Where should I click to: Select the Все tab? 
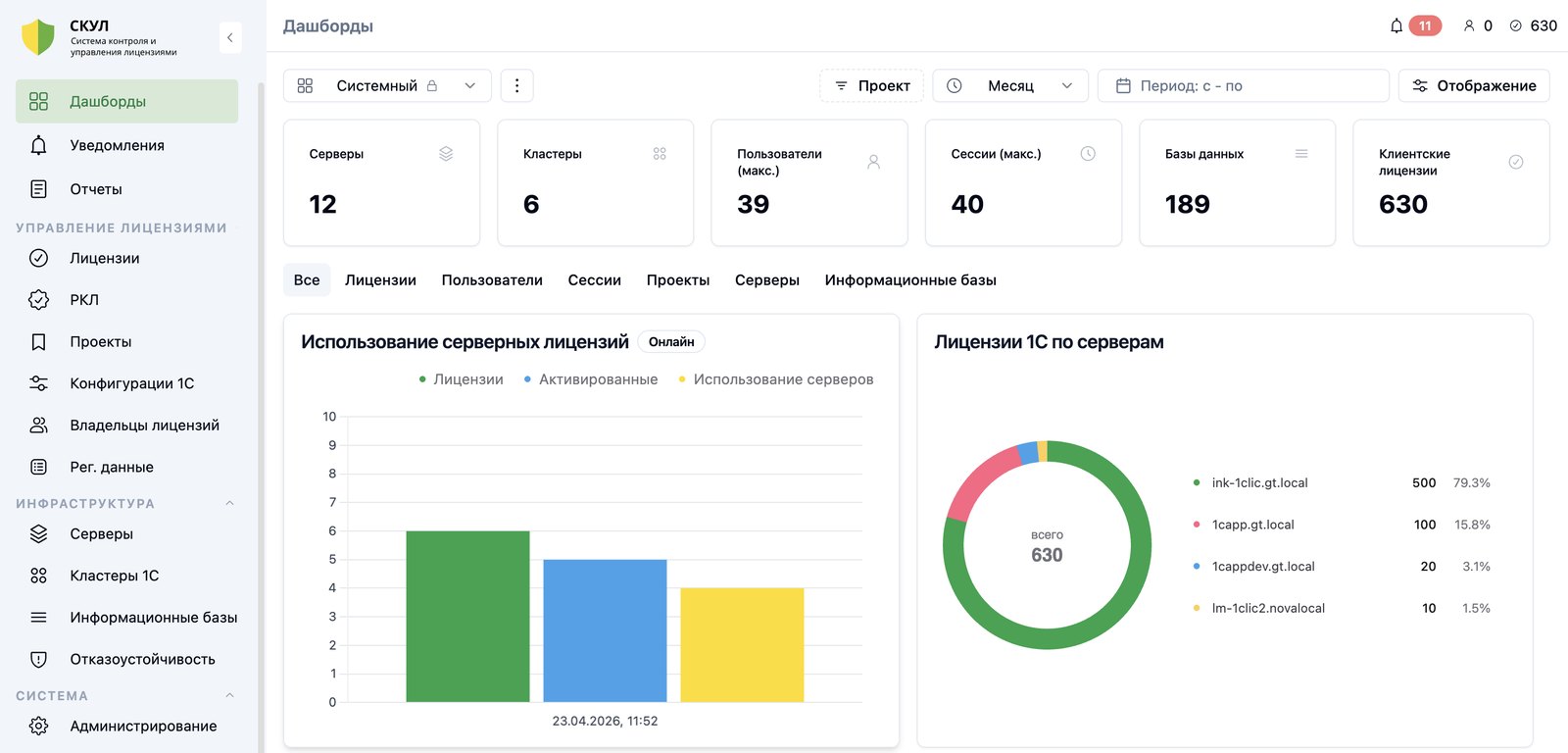307,280
